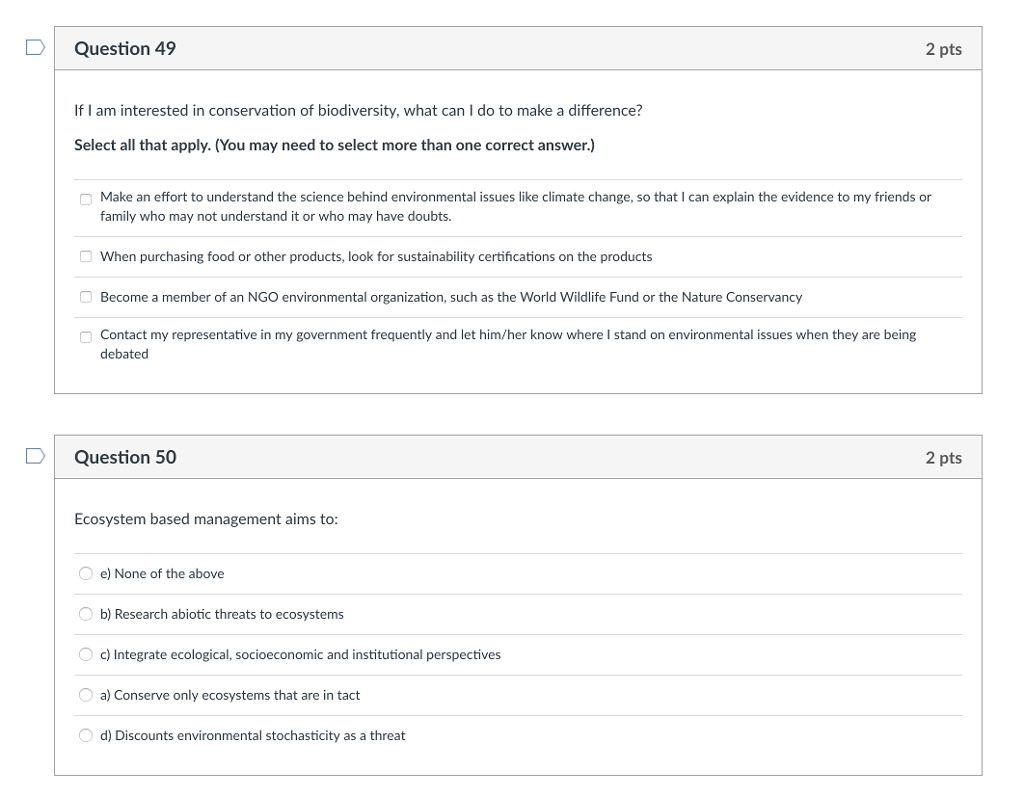Click the biodiversity conservation question text
This screenshot has height=797, width=1024.
[x=358, y=110]
